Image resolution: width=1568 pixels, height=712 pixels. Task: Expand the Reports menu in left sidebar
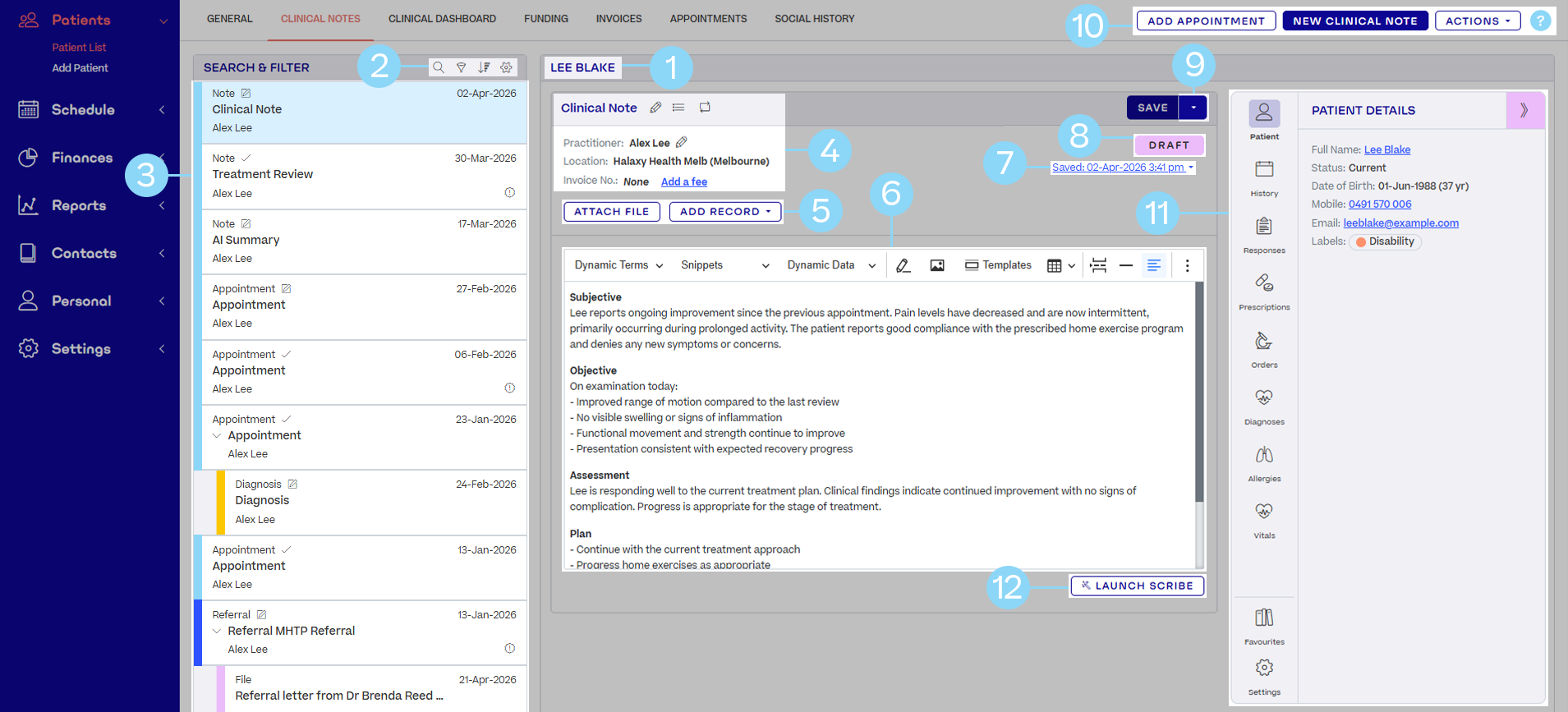pyautogui.click(x=90, y=205)
